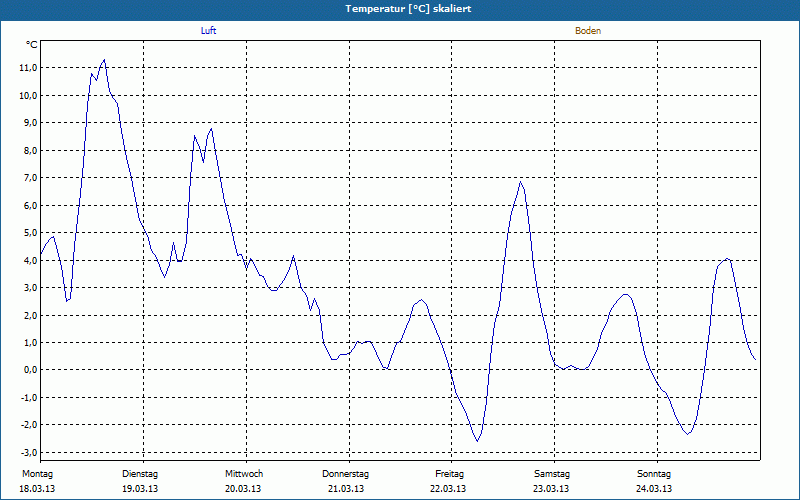Click the 10,0 y-axis value
The width and height of the screenshot is (800, 500).
point(28,95)
